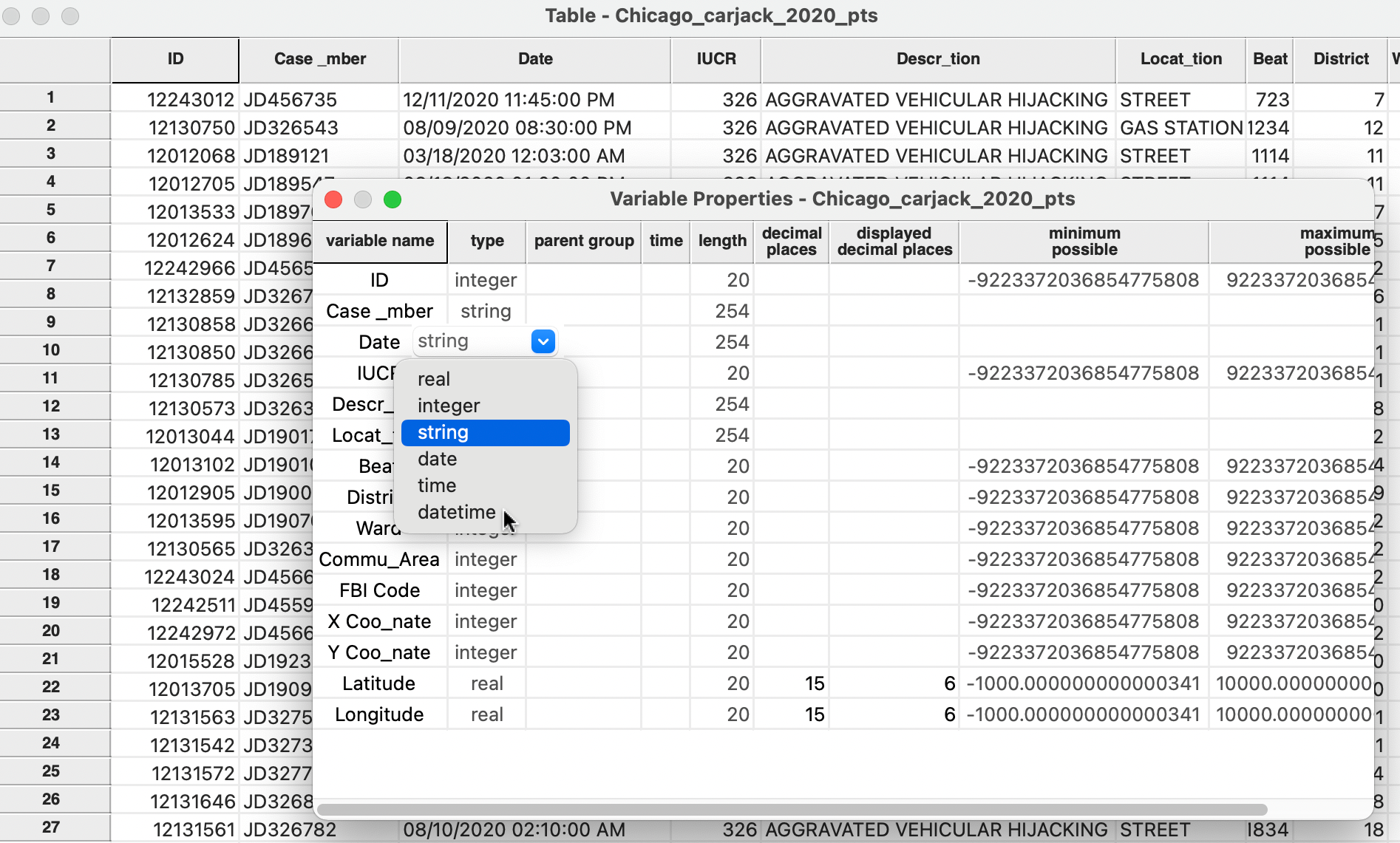Click the 'parent group' column header

584,241
